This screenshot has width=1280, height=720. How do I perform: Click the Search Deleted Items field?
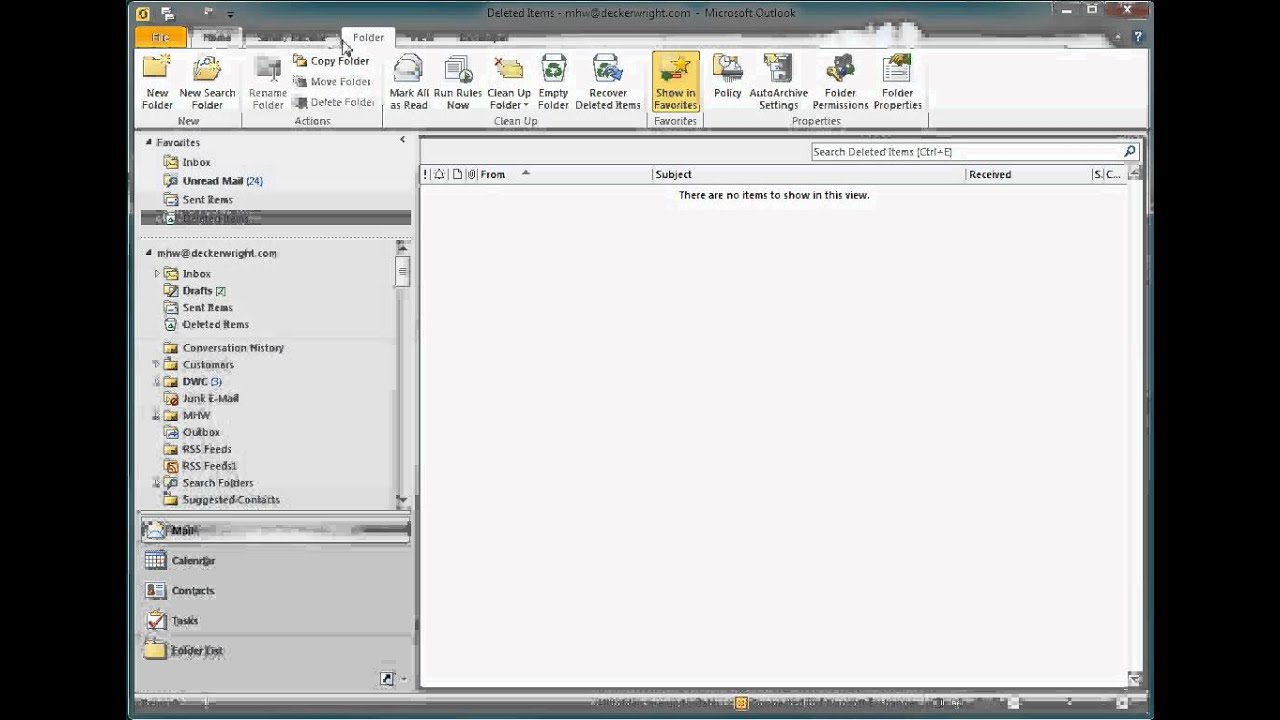point(966,152)
